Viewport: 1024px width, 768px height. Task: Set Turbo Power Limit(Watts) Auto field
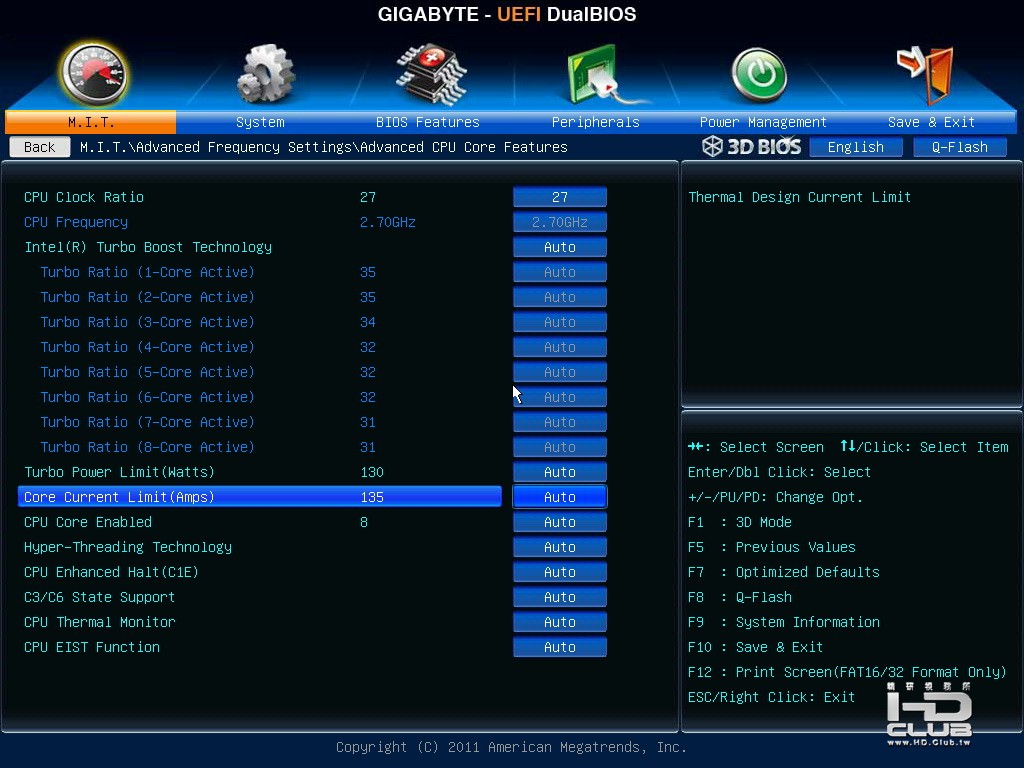560,472
